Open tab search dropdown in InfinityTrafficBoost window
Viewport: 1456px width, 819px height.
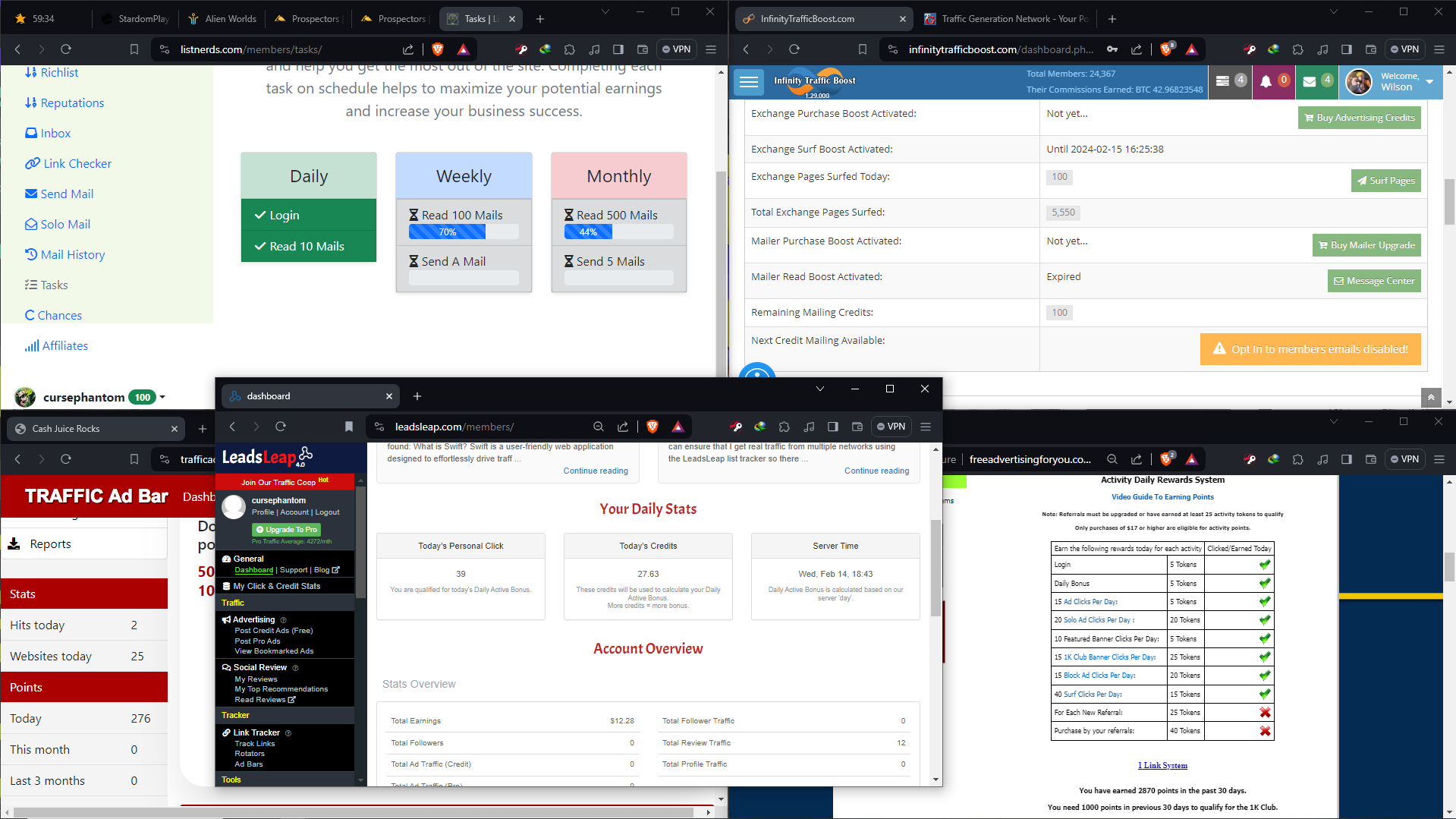pyautogui.click(x=1333, y=11)
